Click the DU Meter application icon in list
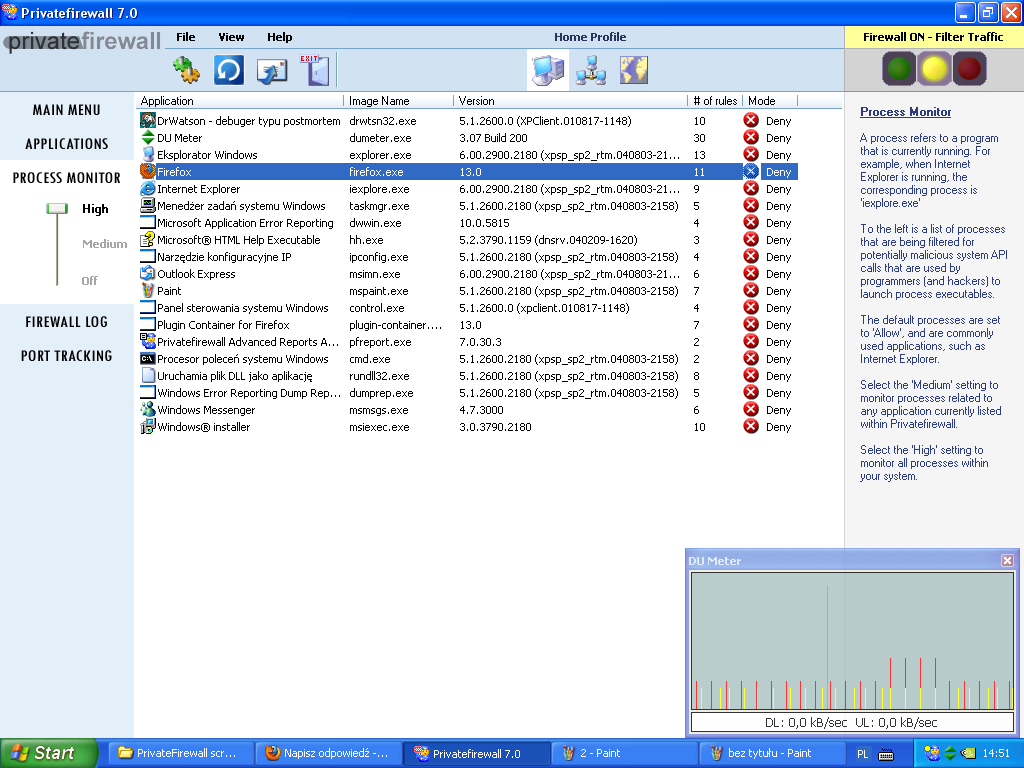This screenshot has width=1024, height=768. coord(148,138)
